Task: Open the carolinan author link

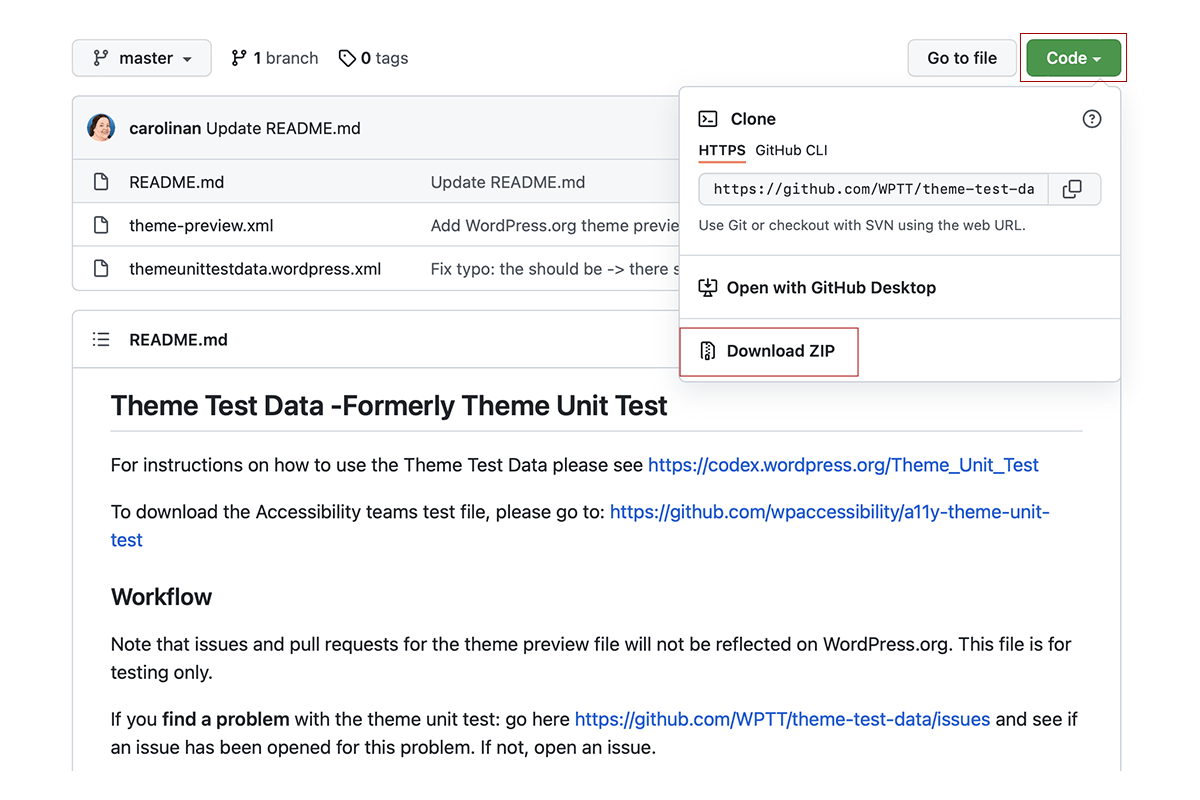Action: coord(165,128)
